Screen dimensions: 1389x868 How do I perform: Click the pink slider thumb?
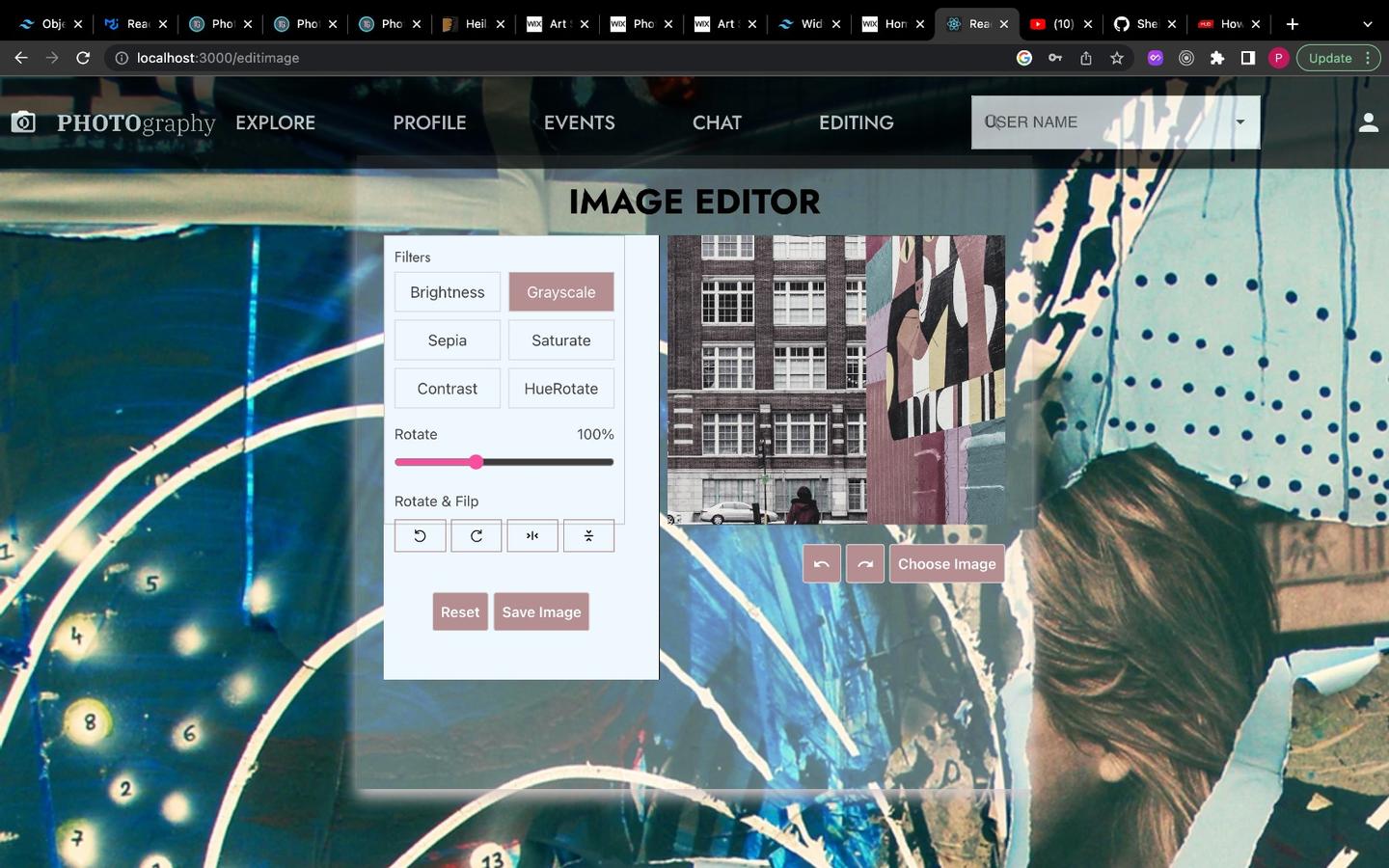click(476, 462)
